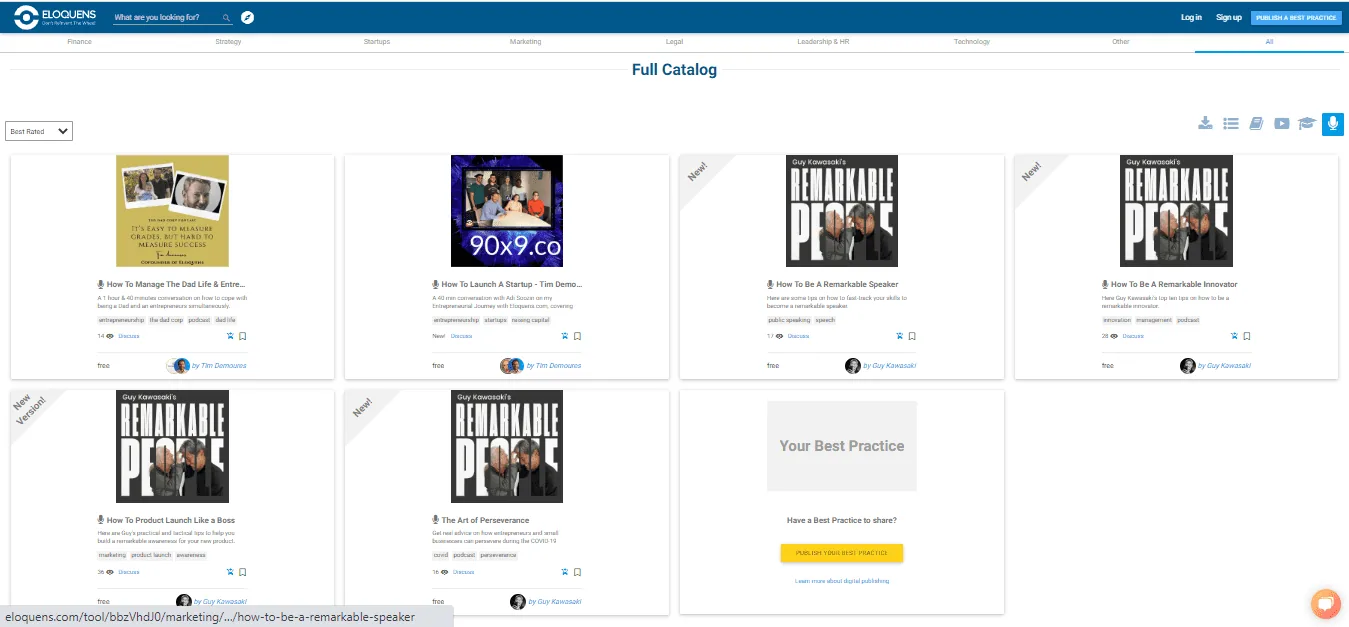Viewport: 1349px width, 627px height.
Task: Filter by the video play icon
Action: click(1281, 123)
